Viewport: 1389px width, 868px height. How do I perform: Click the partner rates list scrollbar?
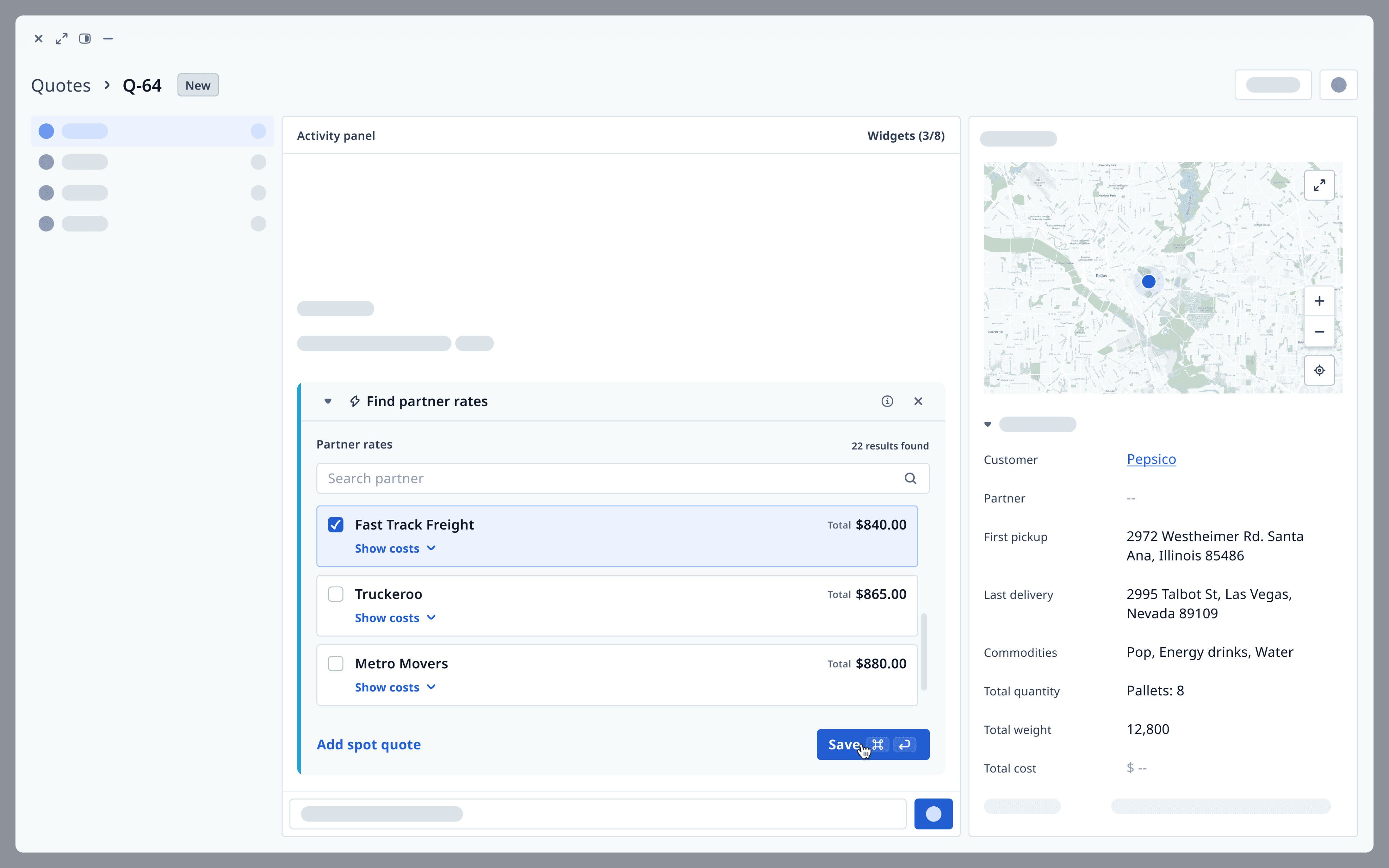(923, 652)
